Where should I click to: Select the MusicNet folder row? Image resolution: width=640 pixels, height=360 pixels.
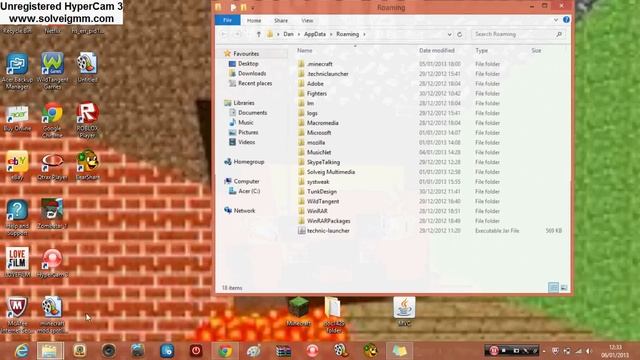pyautogui.click(x=431, y=152)
